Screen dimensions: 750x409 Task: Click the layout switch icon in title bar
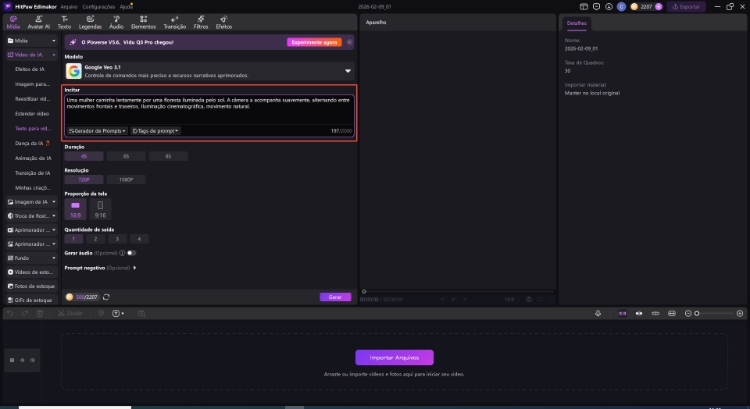point(584,7)
